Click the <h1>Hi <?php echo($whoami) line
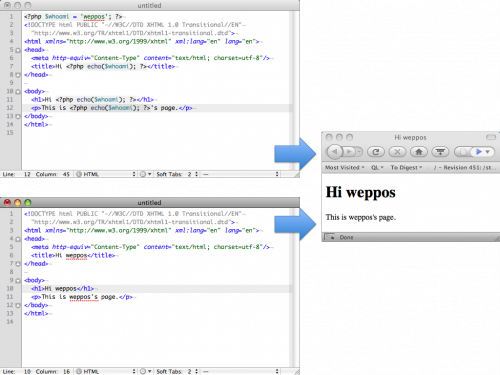The height and width of the screenshot is (375, 500). (93, 100)
